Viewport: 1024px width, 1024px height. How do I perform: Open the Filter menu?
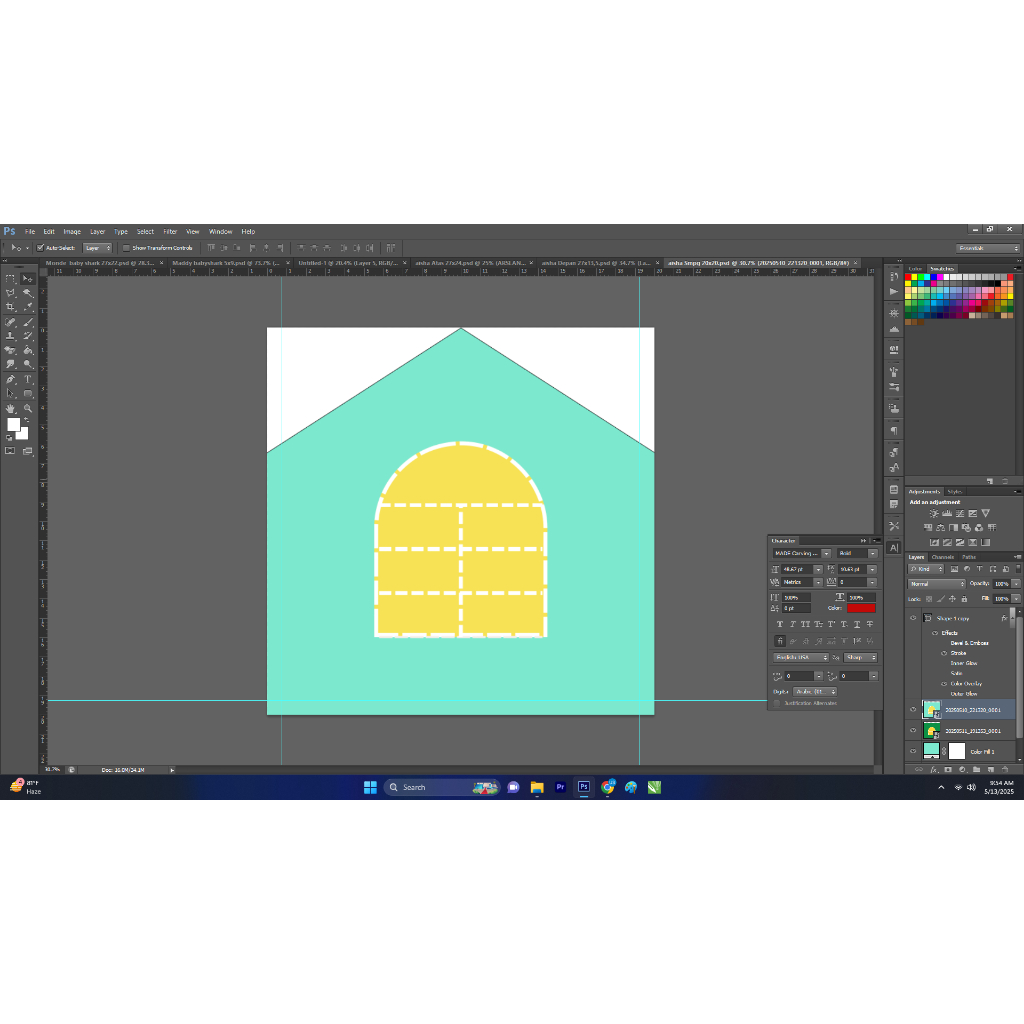170,231
